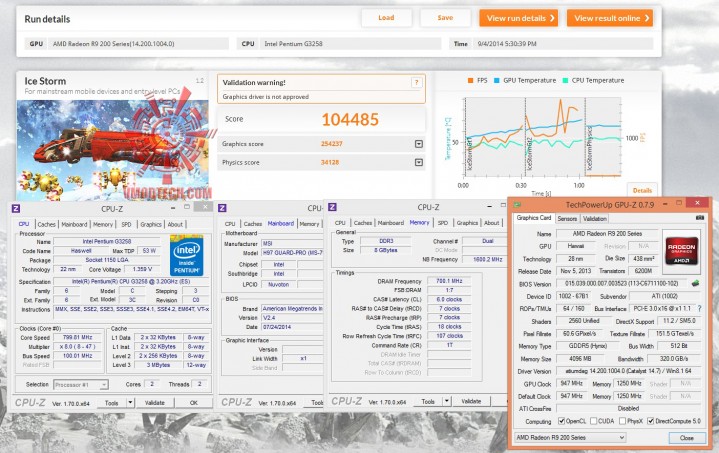Open the Processor #1 selection dropdown
The image size is (719, 453).
coord(81,385)
